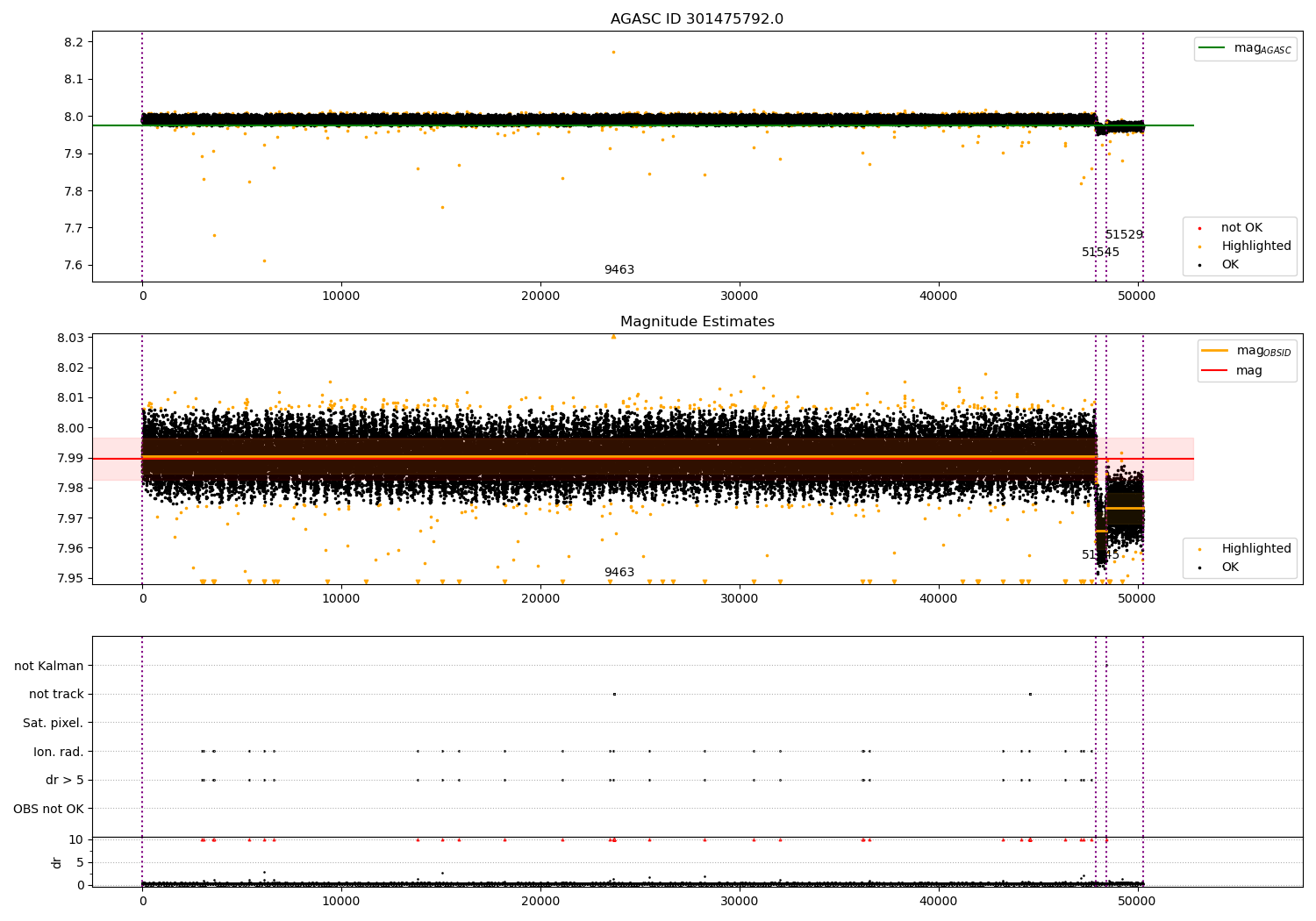
Task: Click the title 'AGASC ID 301475792.0'
Action: 697,19
